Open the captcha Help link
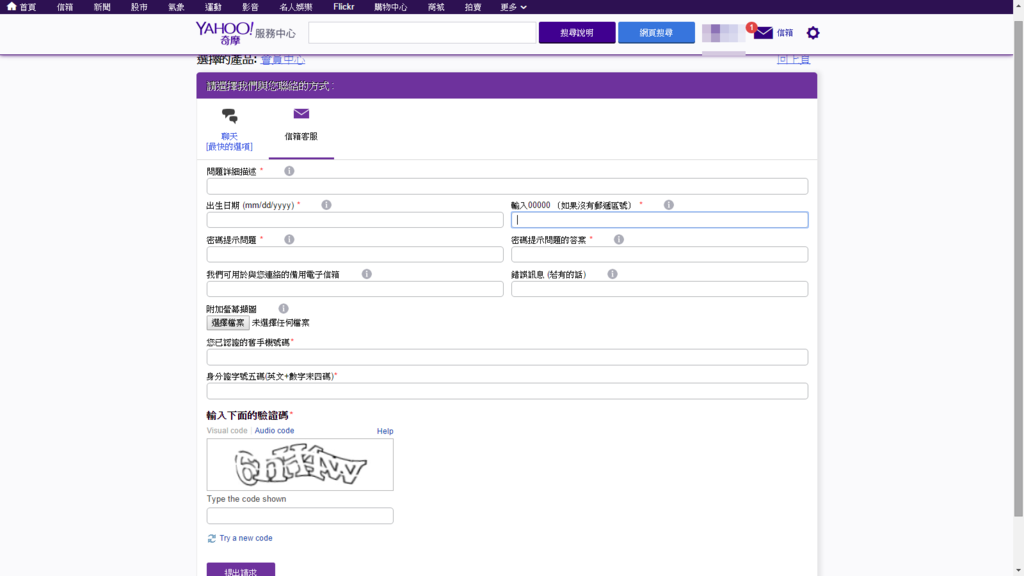1024x576 pixels. tap(385, 430)
